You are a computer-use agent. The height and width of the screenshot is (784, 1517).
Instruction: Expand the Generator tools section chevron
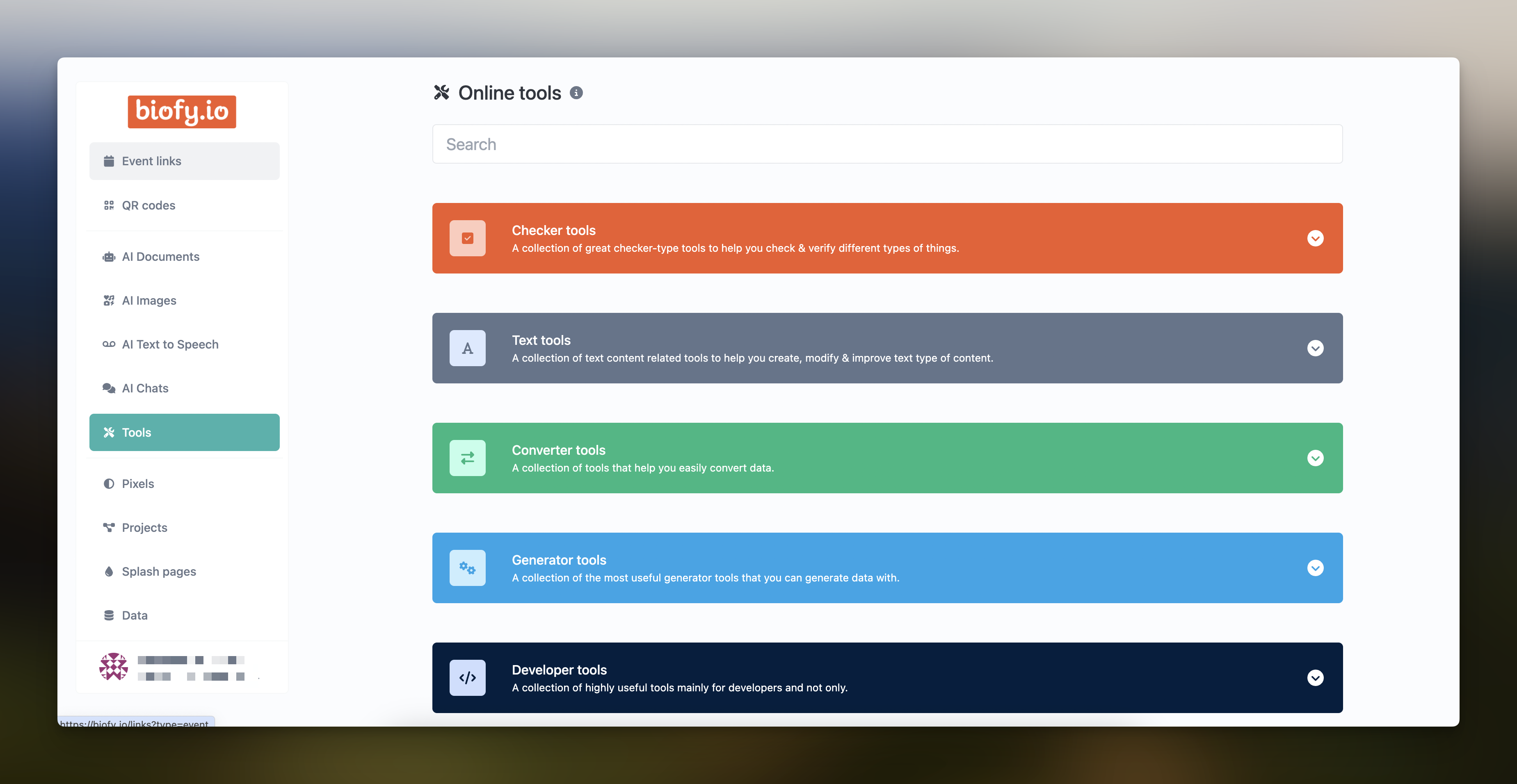[1315, 568]
